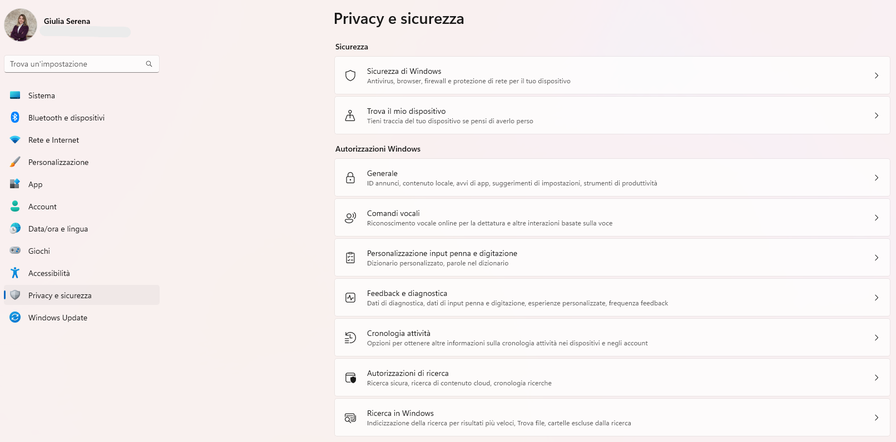Click the Comandi vocali title text
Screen dimensions: 896x442
[x=393, y=213]
